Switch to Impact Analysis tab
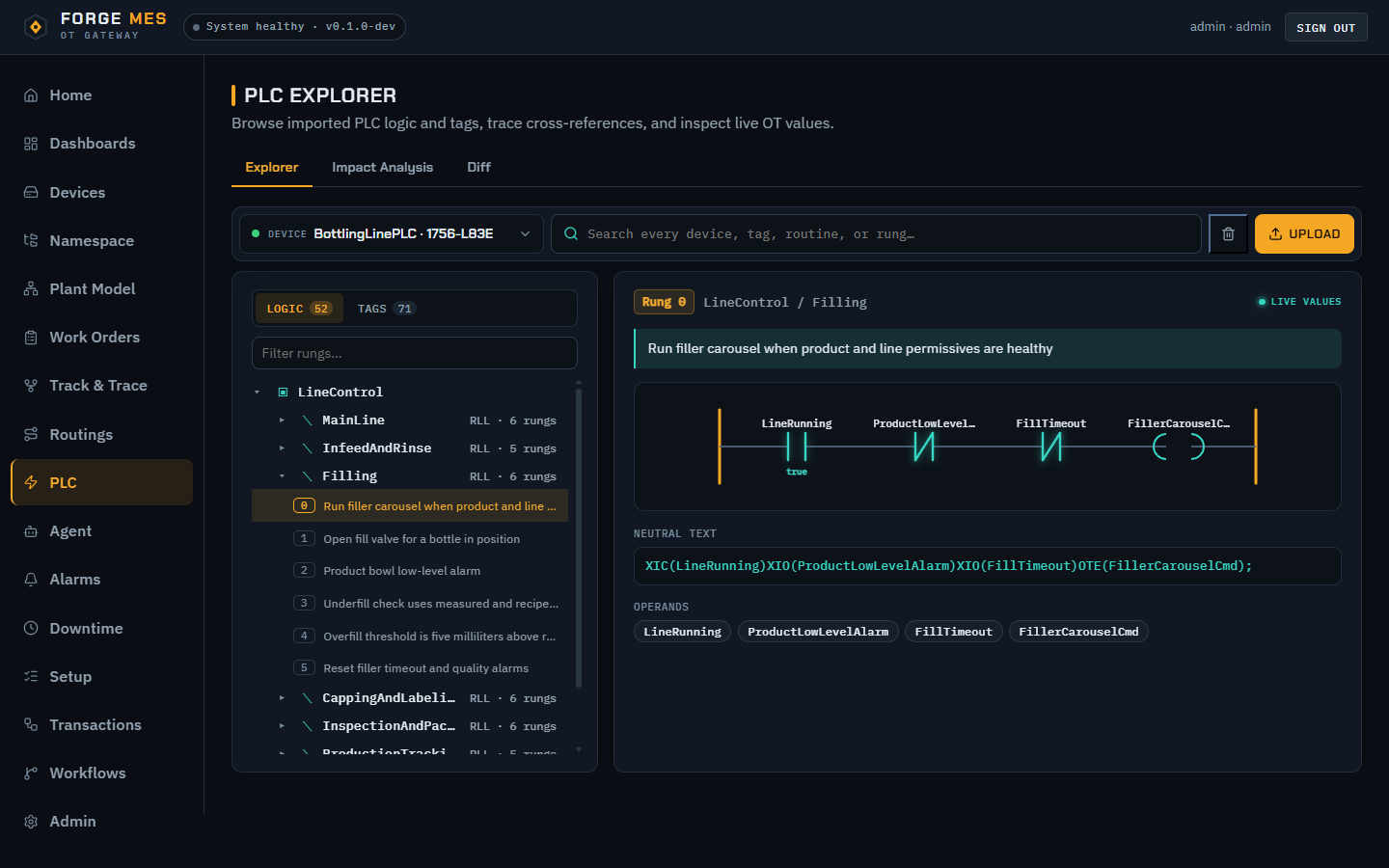Viewport: 1389px width, 868px height. [382, 168]
